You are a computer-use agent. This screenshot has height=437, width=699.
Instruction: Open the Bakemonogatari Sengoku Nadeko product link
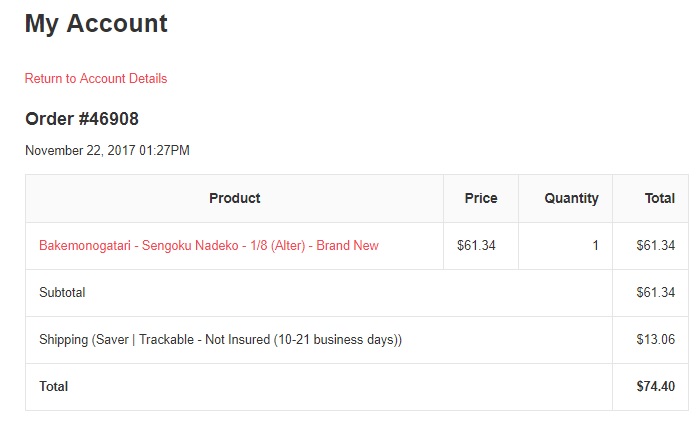(208, 245)
